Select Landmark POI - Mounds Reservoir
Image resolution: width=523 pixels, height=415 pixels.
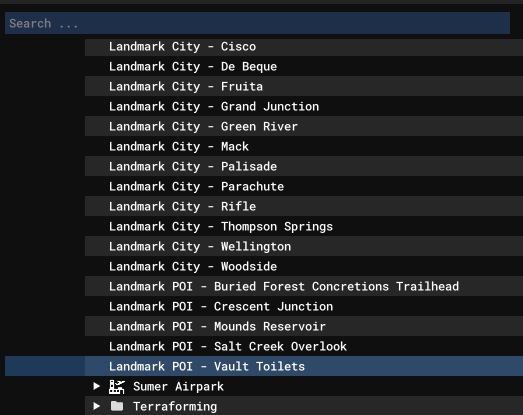coord(304,326)
